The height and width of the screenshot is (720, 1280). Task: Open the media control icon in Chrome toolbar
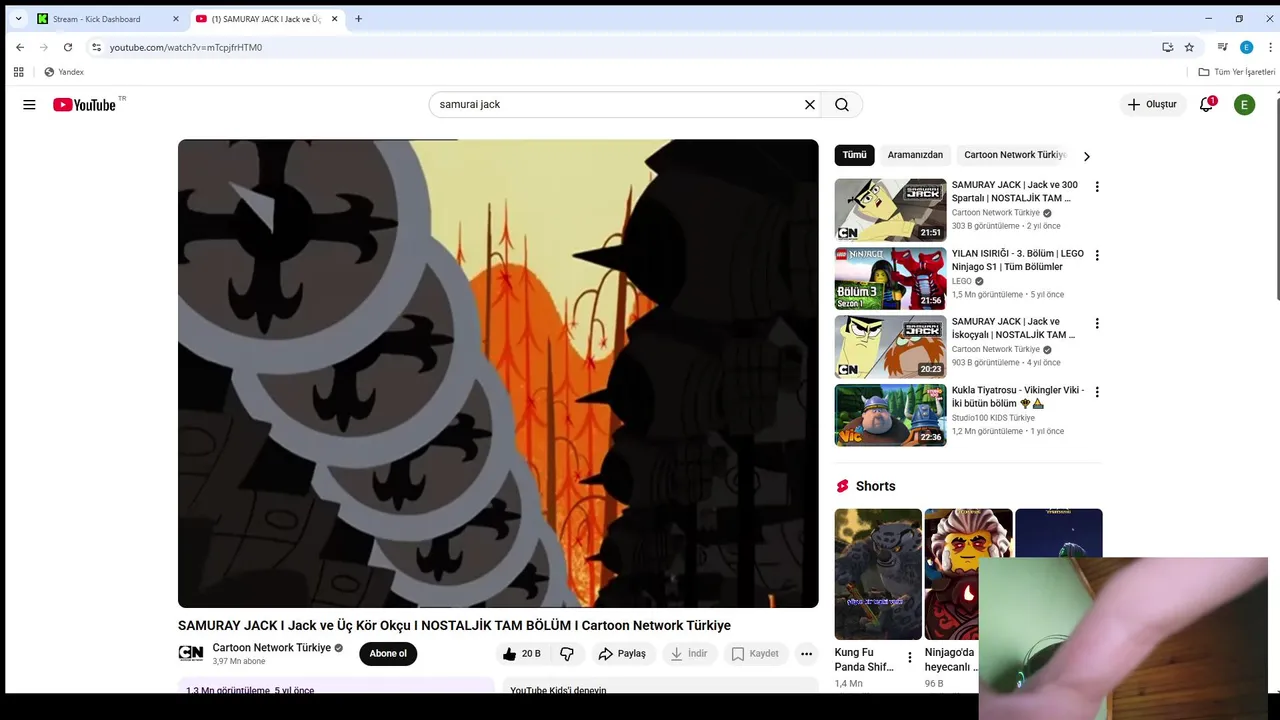[x=1222, y=47]
